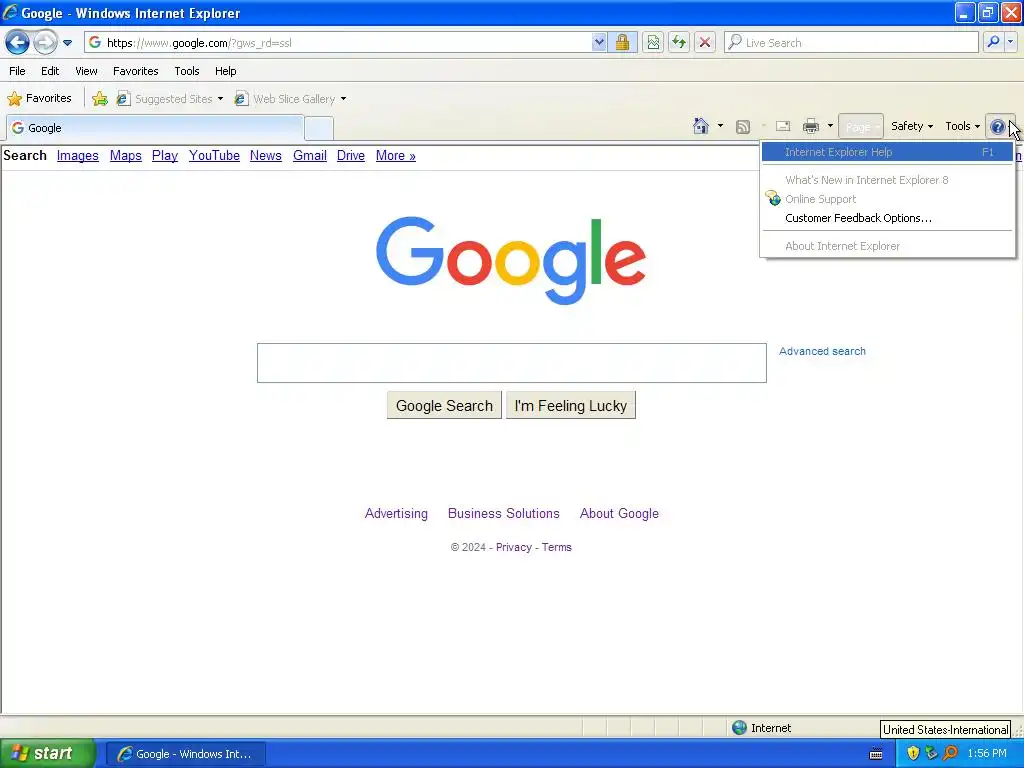The width and height of the screenshot is (1024, 768).
Task: Open the Images link
Action: tap(78, 155)
